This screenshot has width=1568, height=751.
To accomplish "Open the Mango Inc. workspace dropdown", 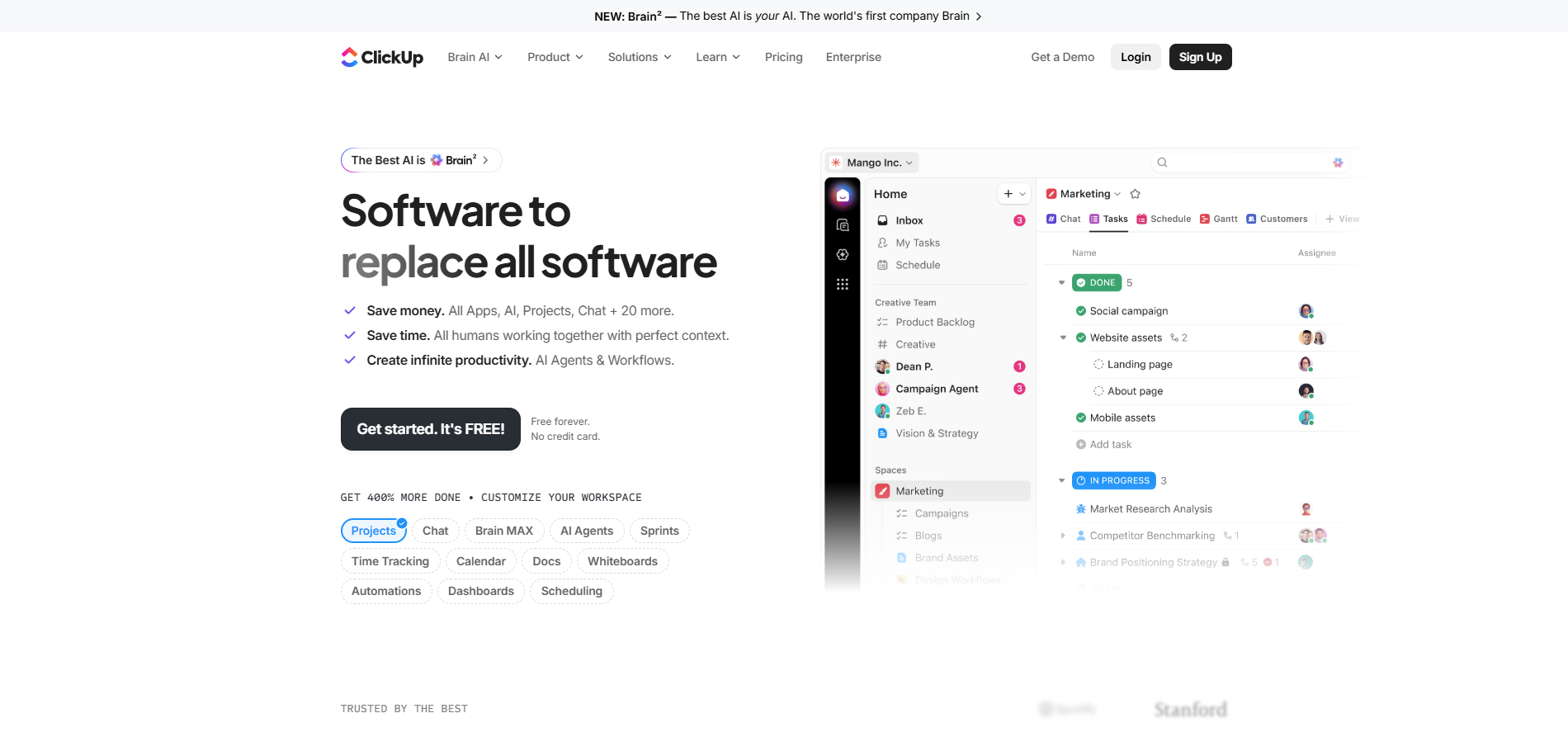I will point(873,163).
